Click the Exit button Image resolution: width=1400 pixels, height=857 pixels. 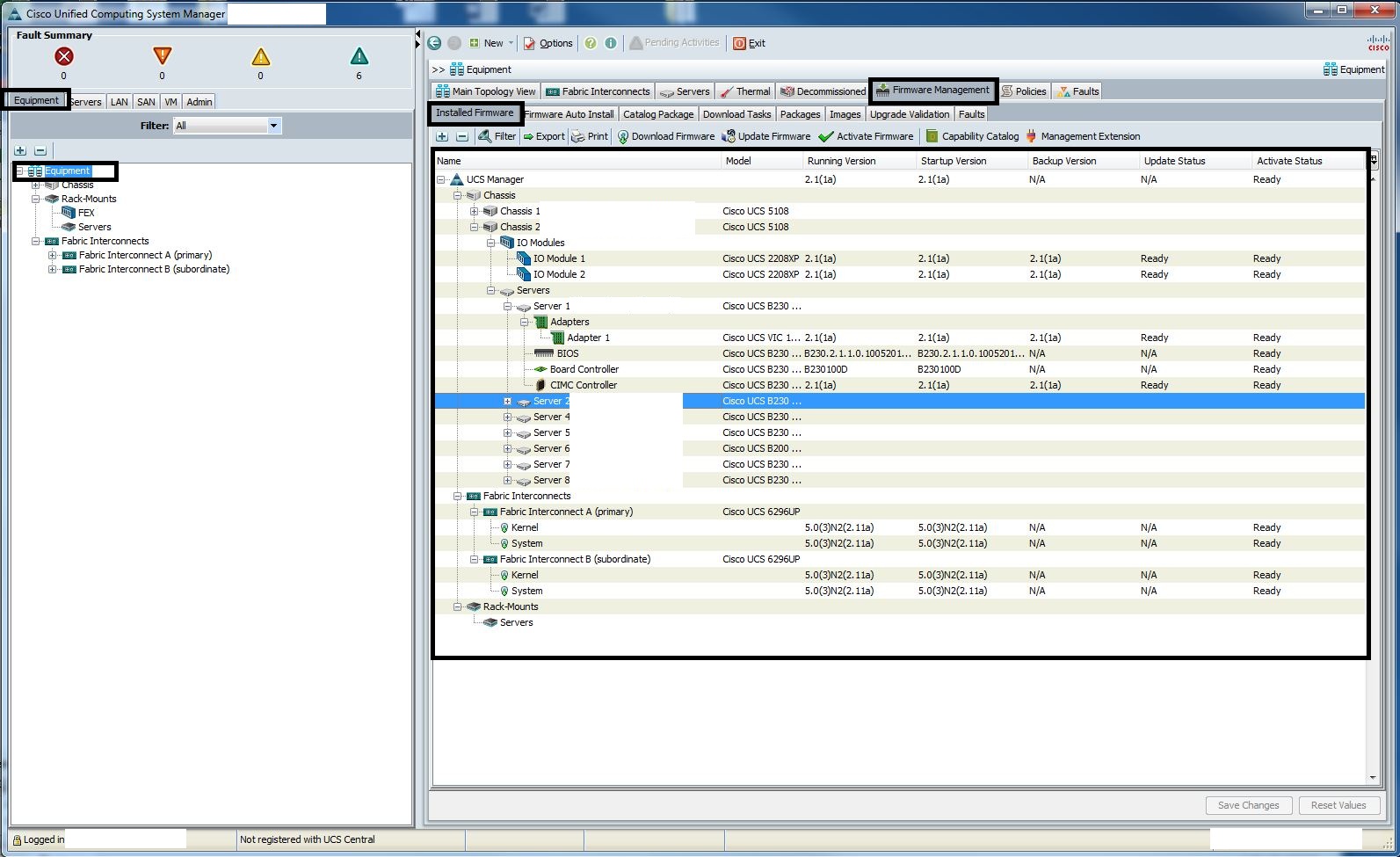pos(749,43)
